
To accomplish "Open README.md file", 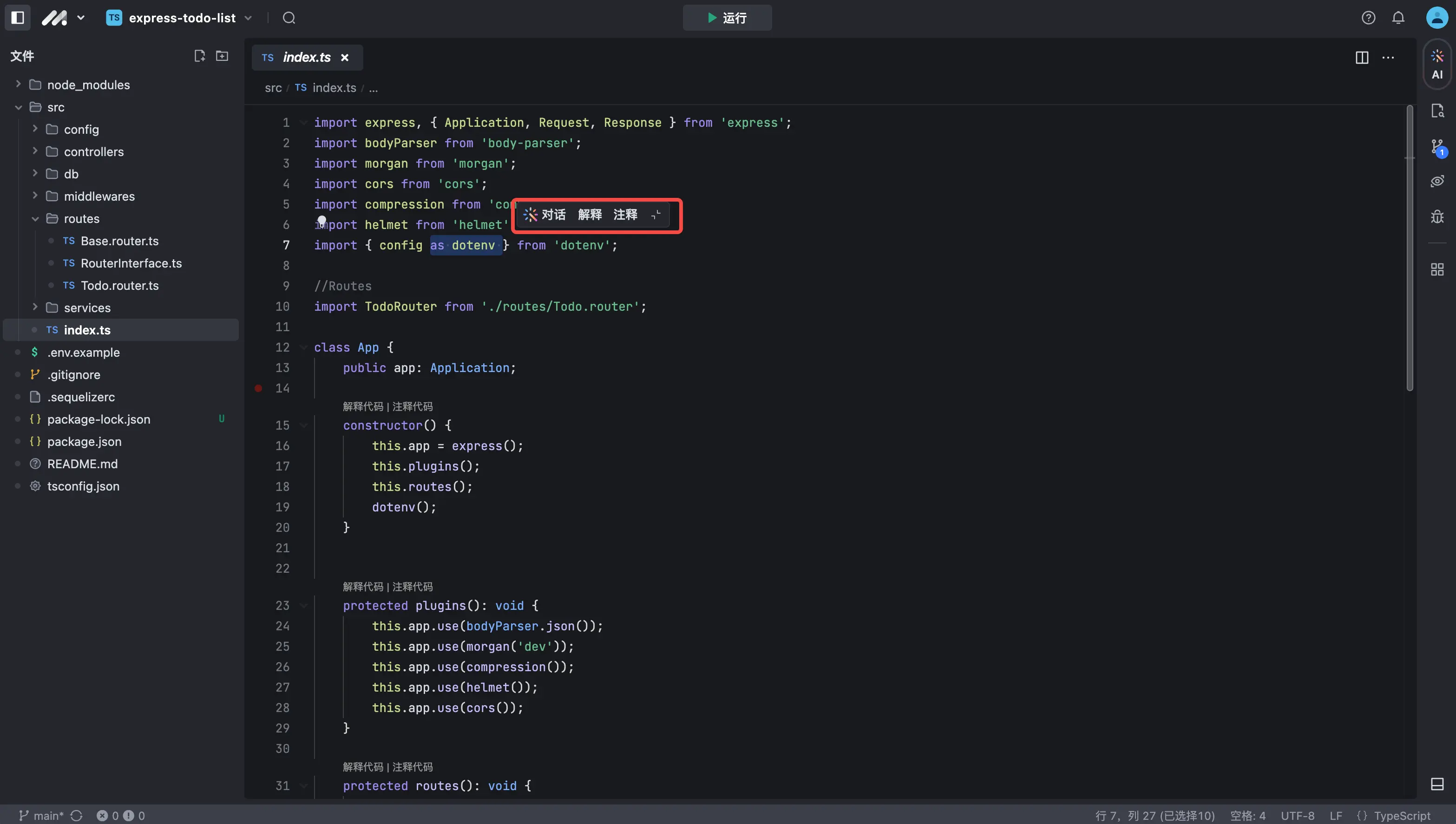I will click(x=120, y=464).
